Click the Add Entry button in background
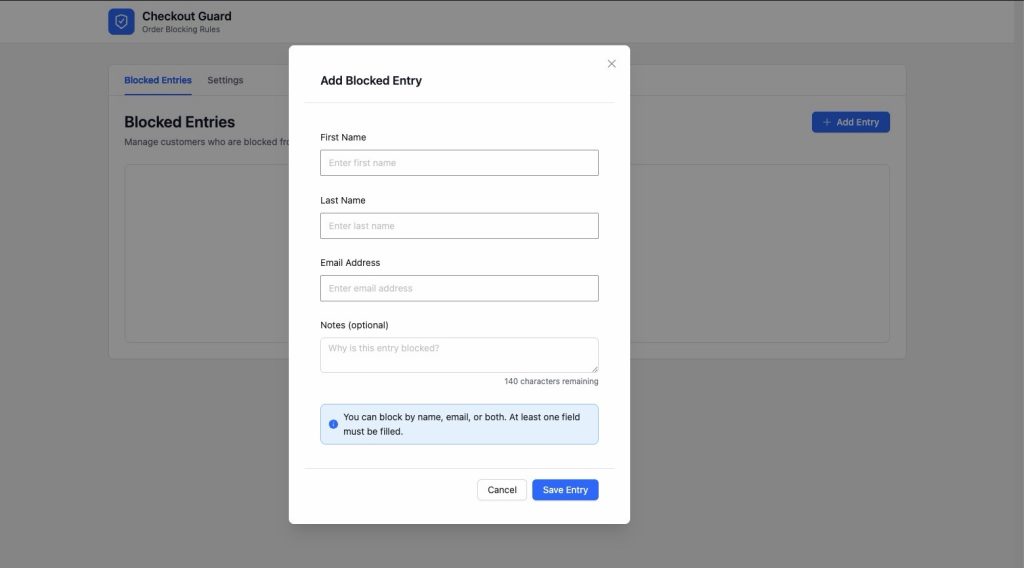This screenshot has height=568, width=1024. [850, 122]
